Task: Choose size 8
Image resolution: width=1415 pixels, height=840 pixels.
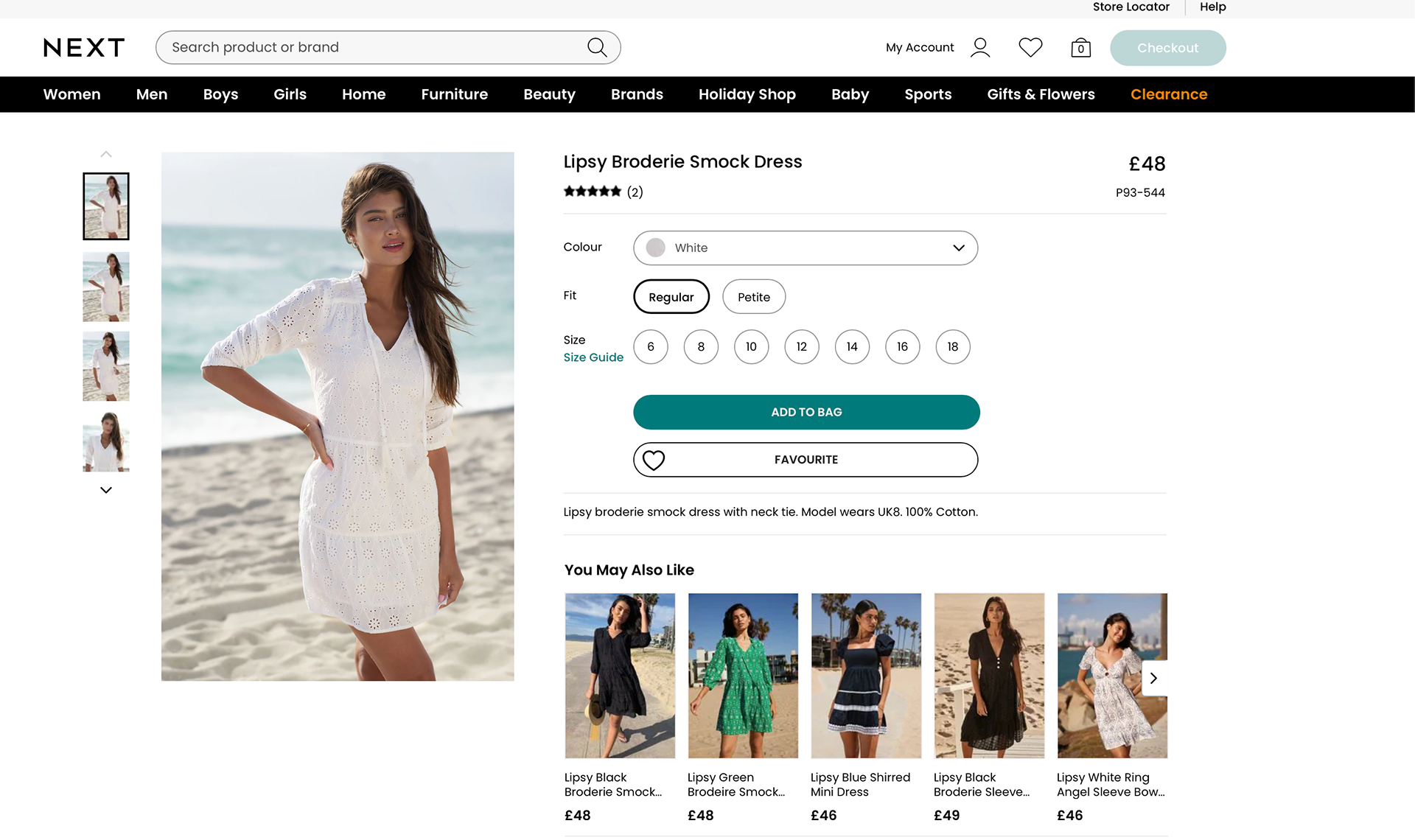Action: click(701, 347)
